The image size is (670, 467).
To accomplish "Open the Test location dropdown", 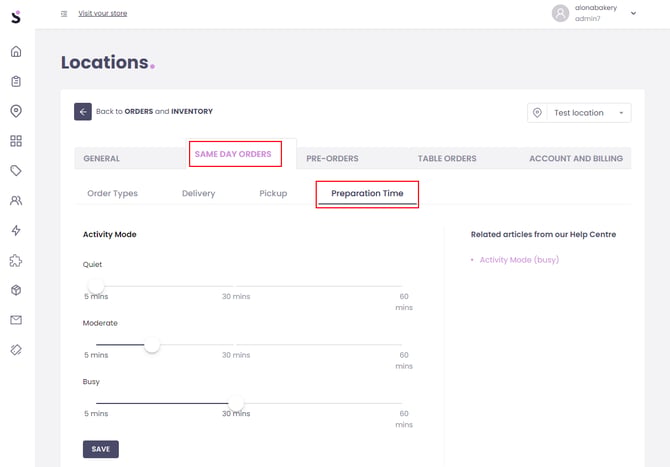I will (x=579, y=113).
